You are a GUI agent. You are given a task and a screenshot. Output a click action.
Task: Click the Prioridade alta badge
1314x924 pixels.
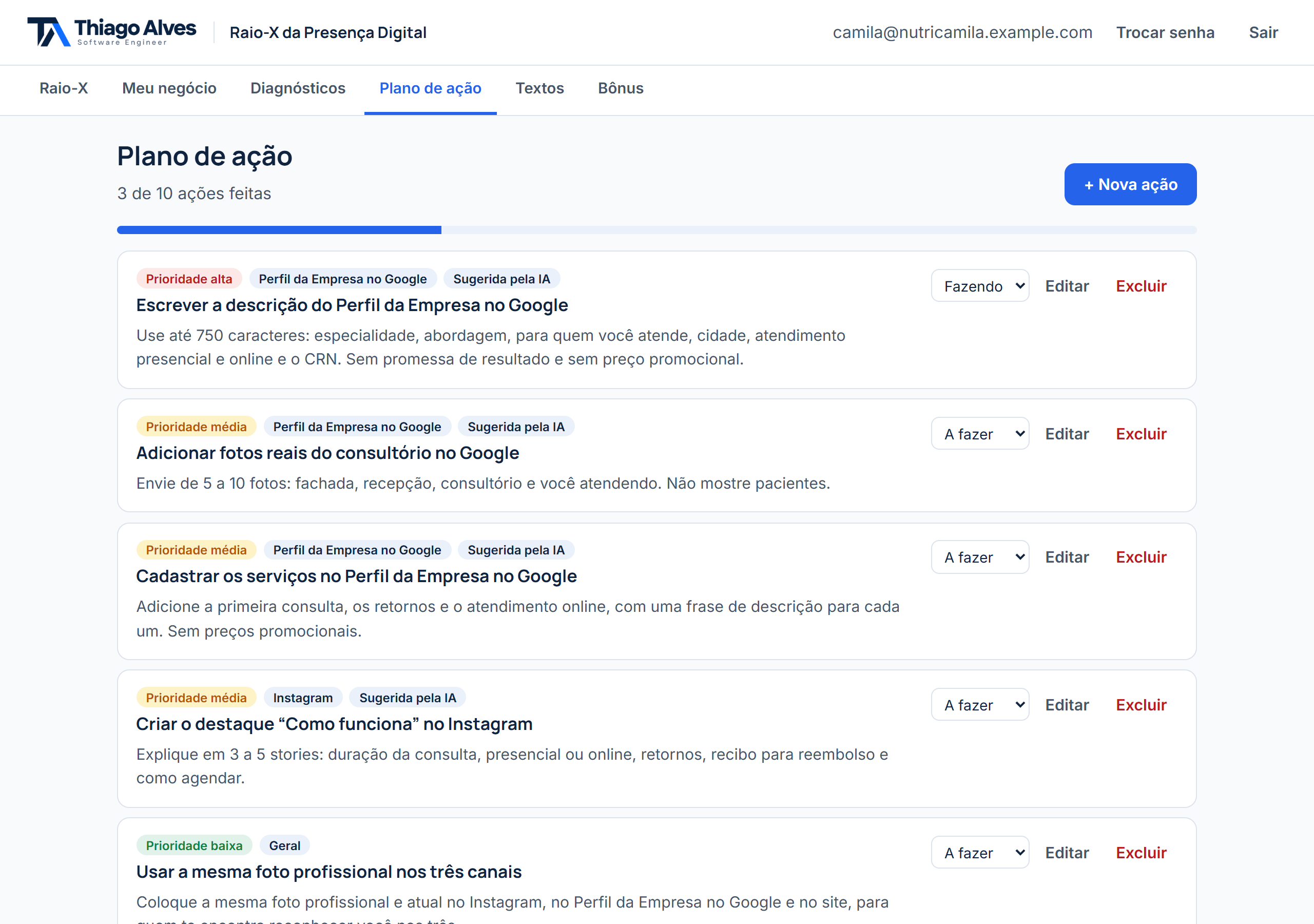click(189, 279)
